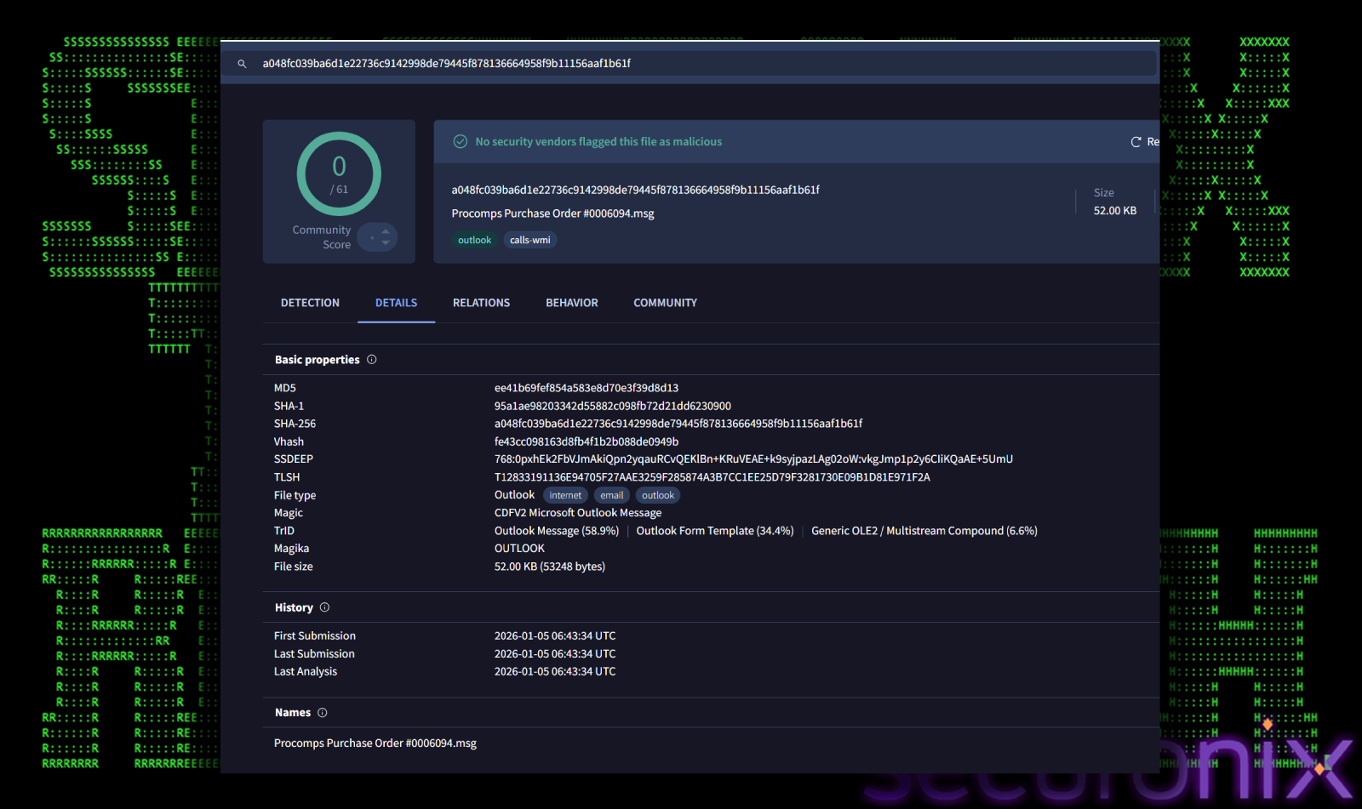1362x809 pixels.
Task: Upvote using Community Score up arrow
Action: [x=386, y=232]
